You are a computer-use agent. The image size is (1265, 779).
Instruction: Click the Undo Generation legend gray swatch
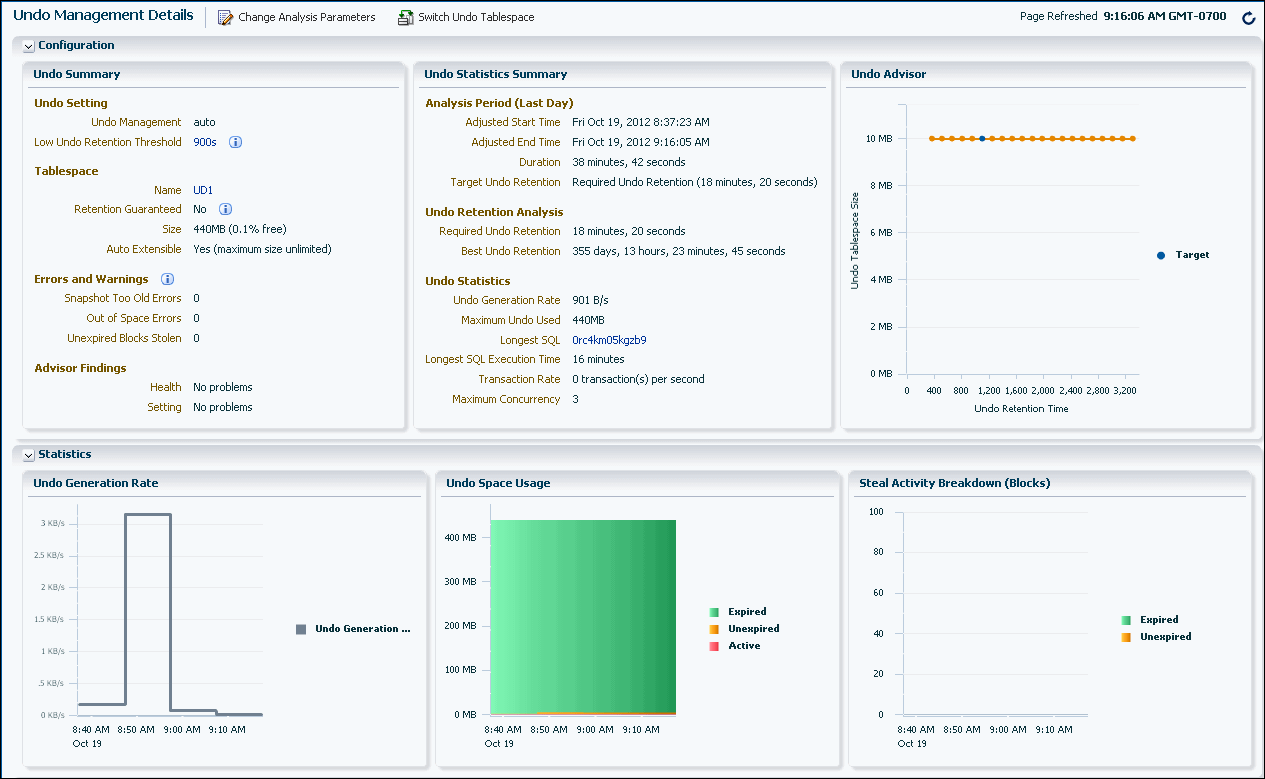[301, 629]
